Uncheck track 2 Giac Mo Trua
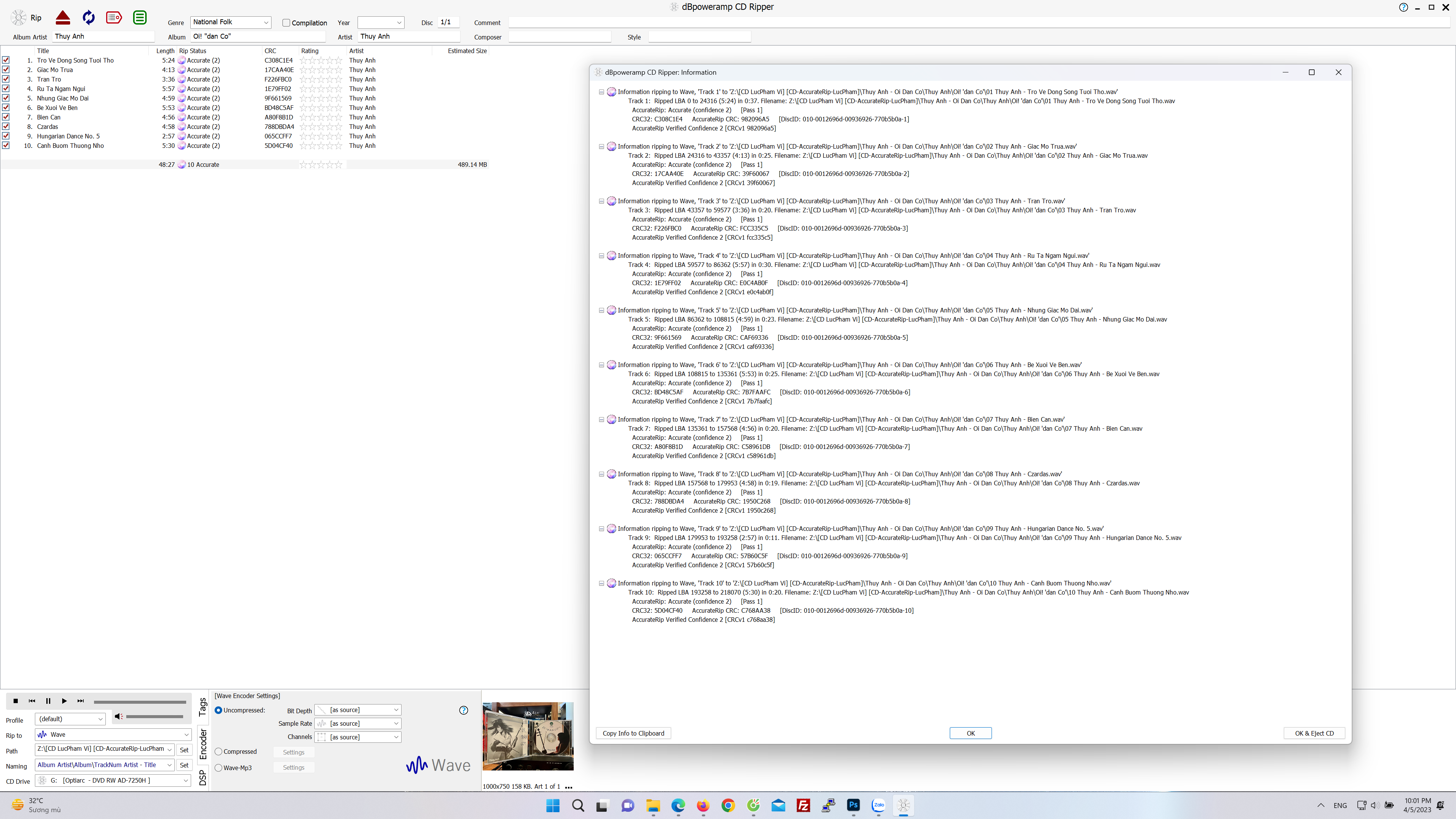This screenshot has width=1456, height=819. coord(6,69)
